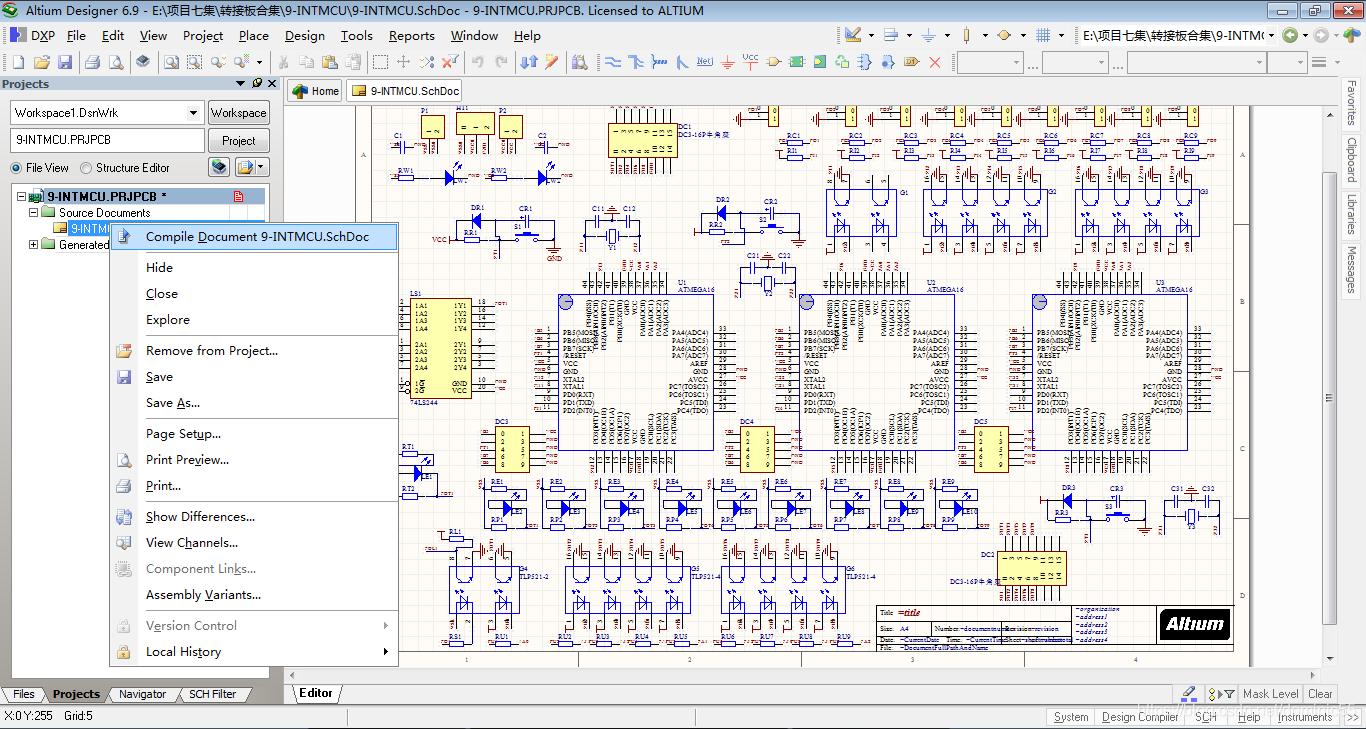1366x729 pixels.
Task: Click the clear filter icon with red X
Action: tap(450, 62)
